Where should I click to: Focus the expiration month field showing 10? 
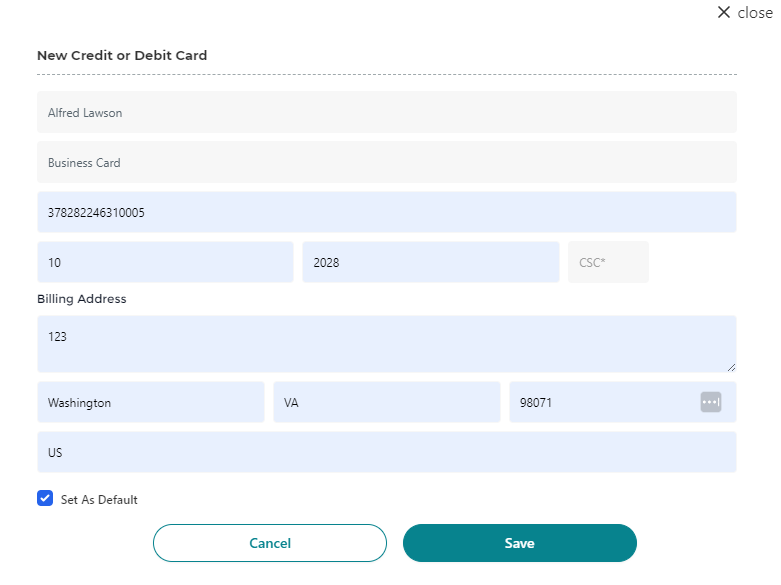click(165, 263)
